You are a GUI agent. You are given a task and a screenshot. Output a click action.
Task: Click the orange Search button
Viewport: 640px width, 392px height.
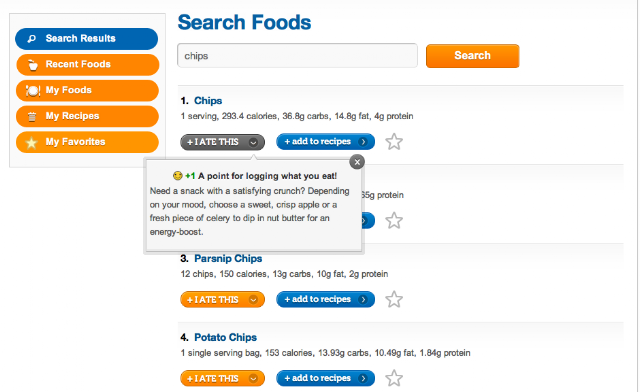(x=473, y=56)
